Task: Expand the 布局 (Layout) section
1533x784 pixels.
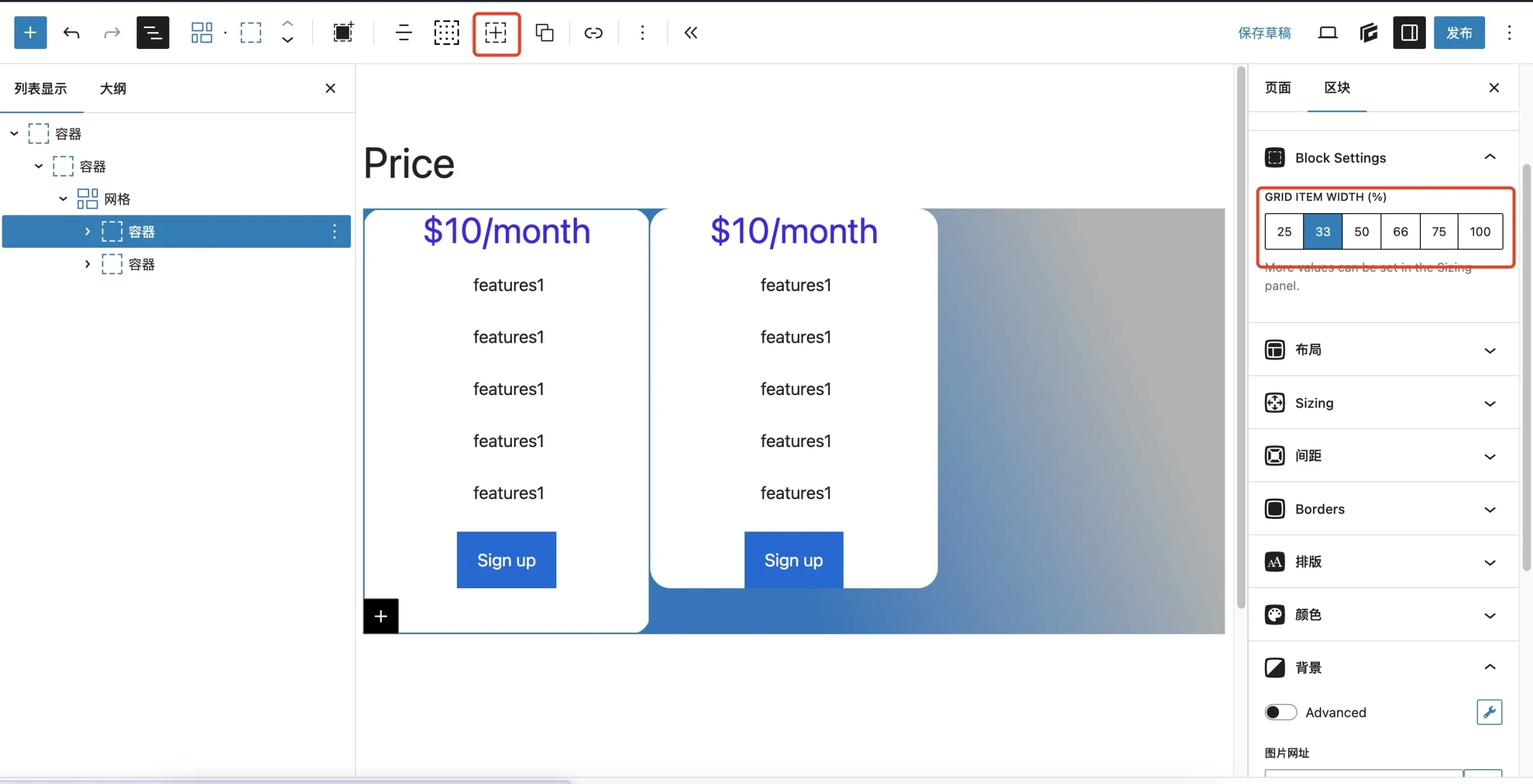Action: [x=1384, y=349]
